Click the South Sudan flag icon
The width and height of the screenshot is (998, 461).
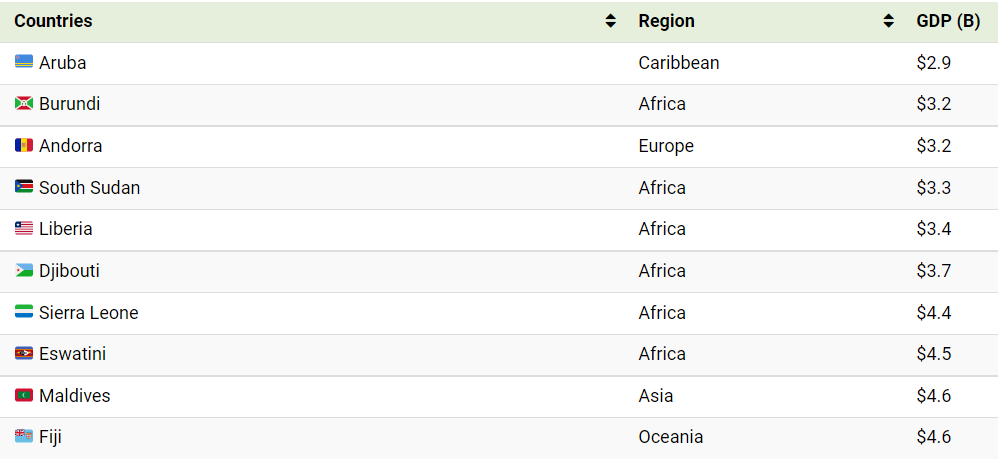click(24, 187)
